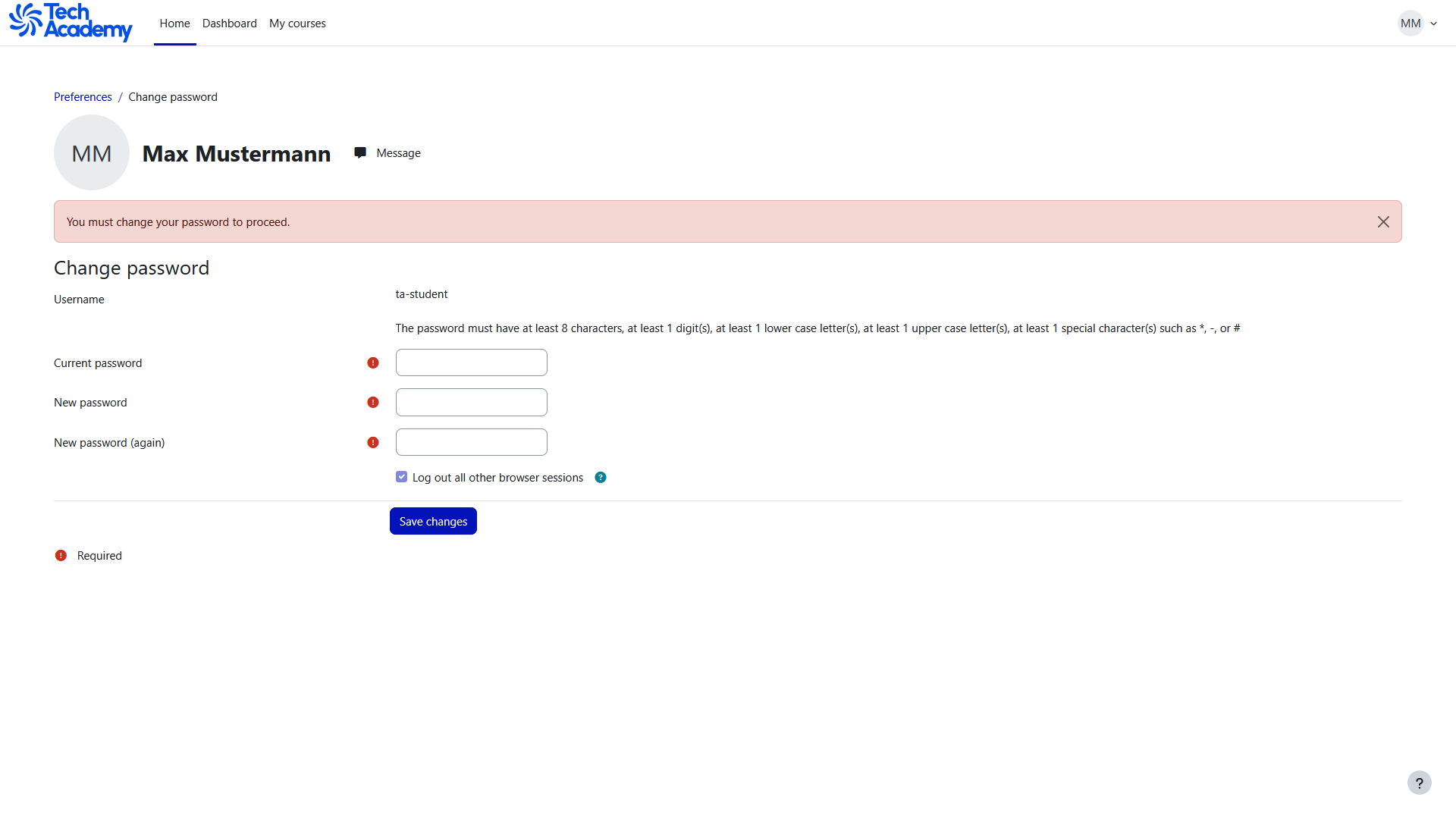
Task: Click the floating question mark help button
Action: [x=1419, y=783]
